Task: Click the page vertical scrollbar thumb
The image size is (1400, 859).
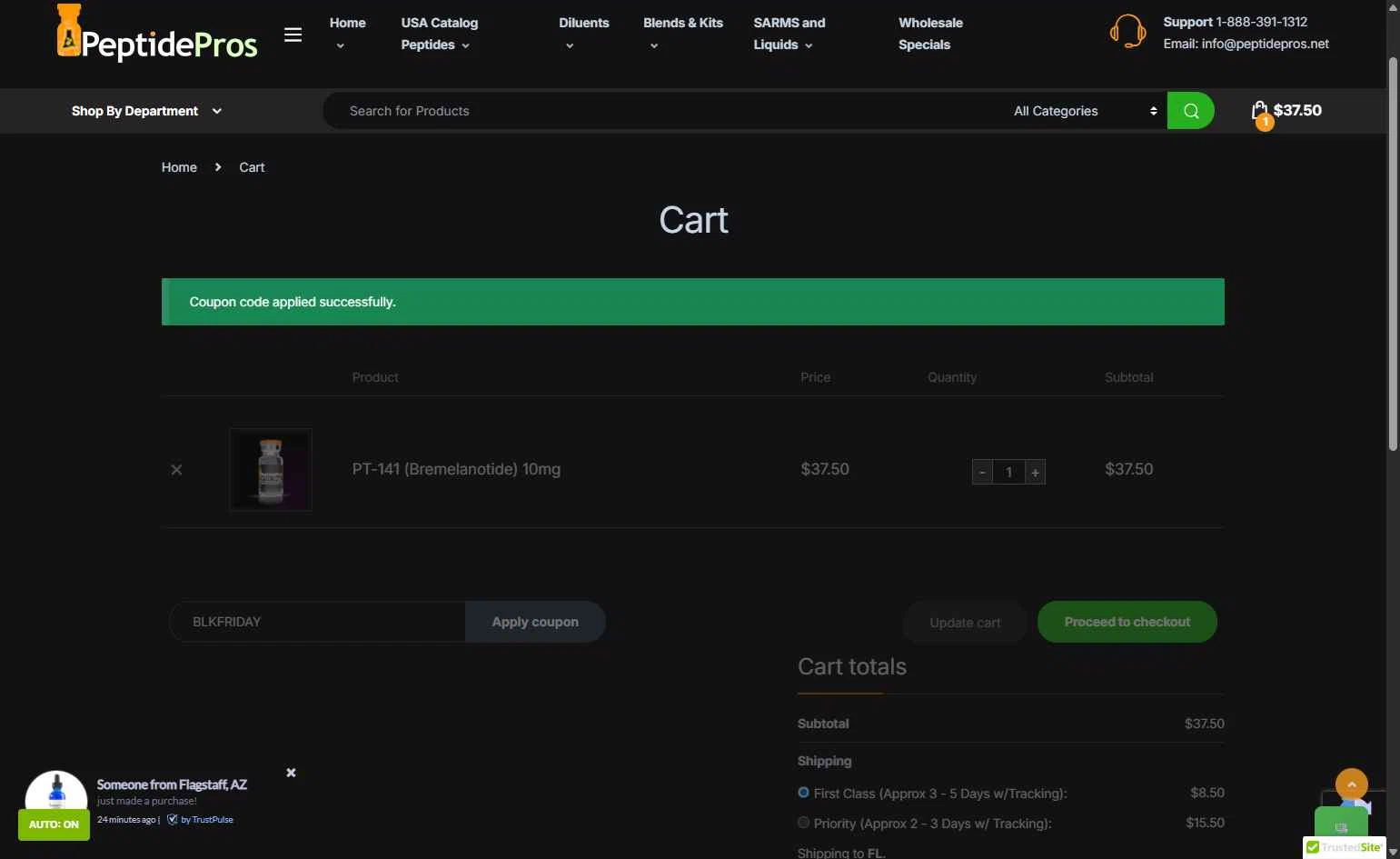Action: pos(1394,255)
